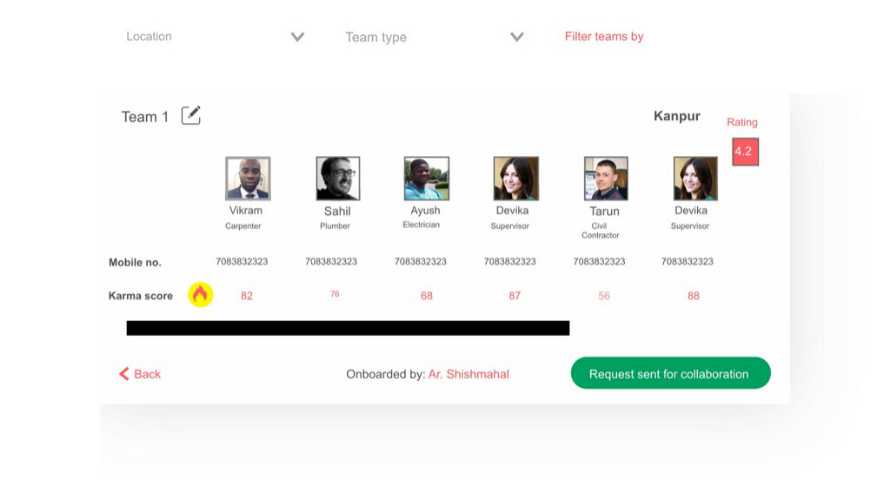Click the flame icon next to Karma score
This screenshot has height=500, width=890.
(x=200, y=294)
